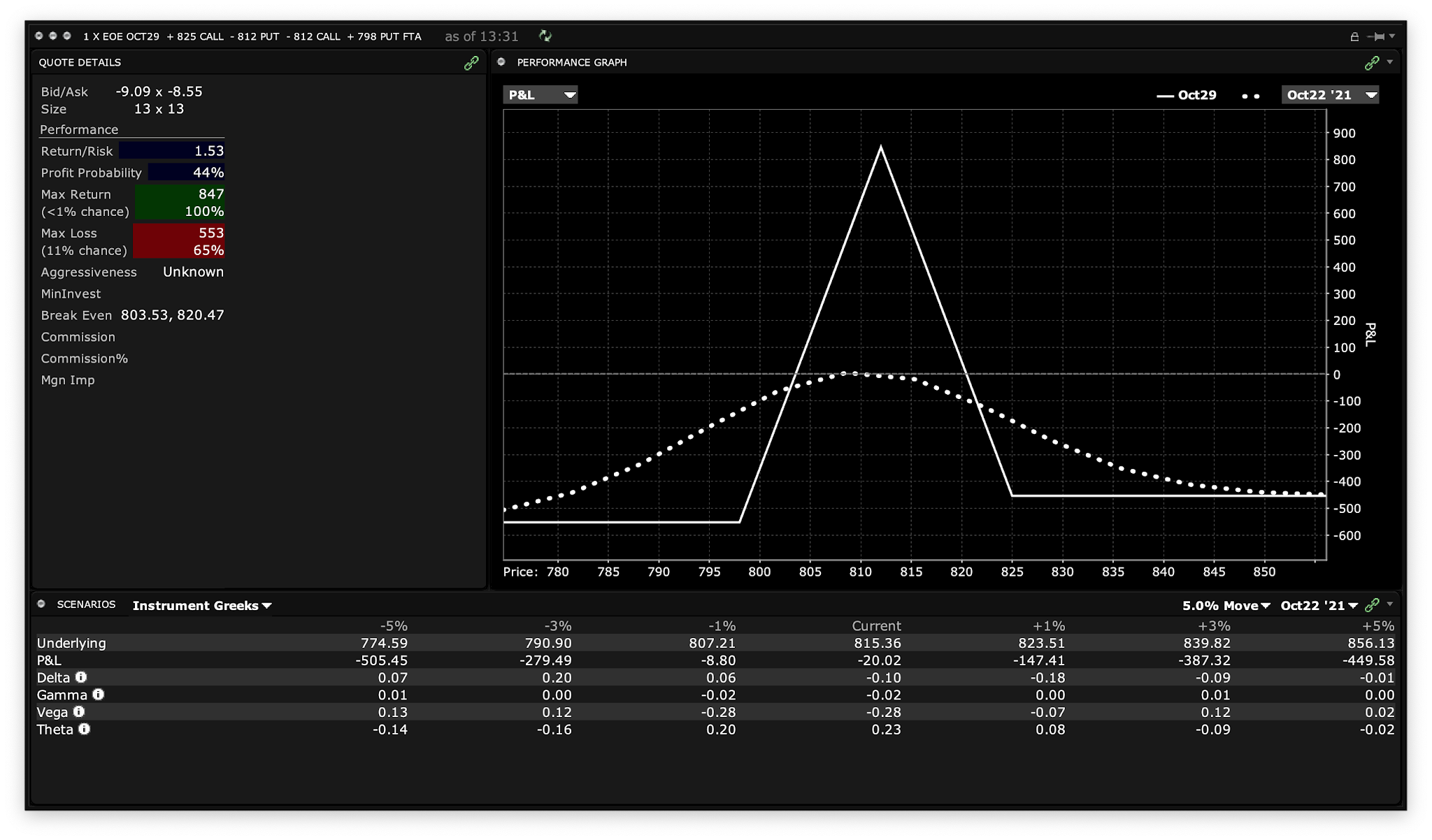Click the Performance Graph chain link icon
1432x840 pixels.
coord(1372,63)
